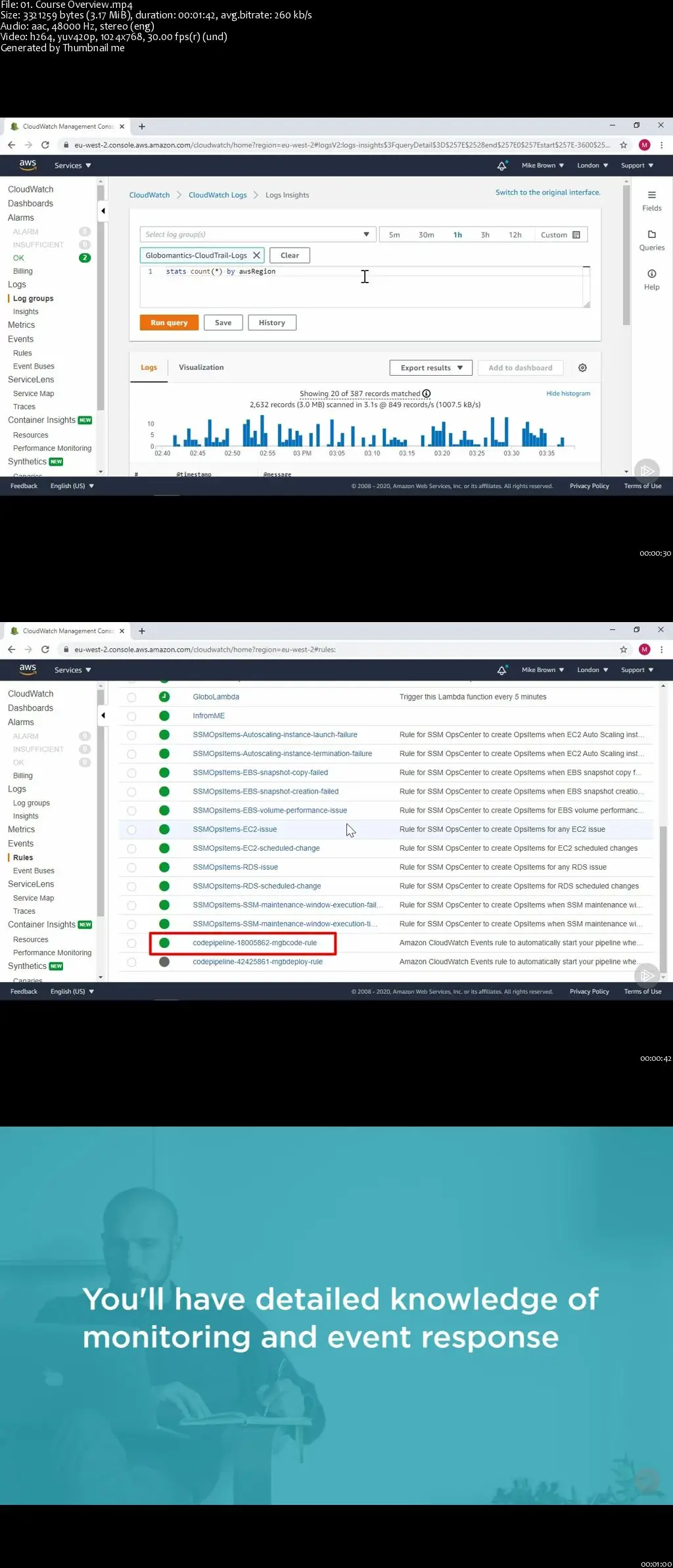Viewport: 673px width, 1568px height.
Task: Click the Logs Insights page vertical scrollbar
Action: click(626, 256)
